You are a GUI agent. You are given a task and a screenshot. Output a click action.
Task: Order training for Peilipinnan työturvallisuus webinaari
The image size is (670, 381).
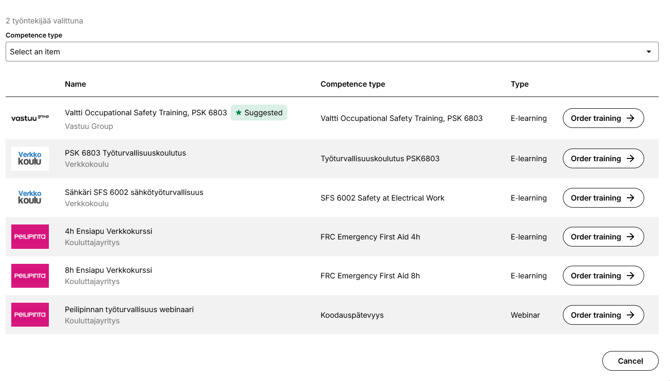click(603, 315)
